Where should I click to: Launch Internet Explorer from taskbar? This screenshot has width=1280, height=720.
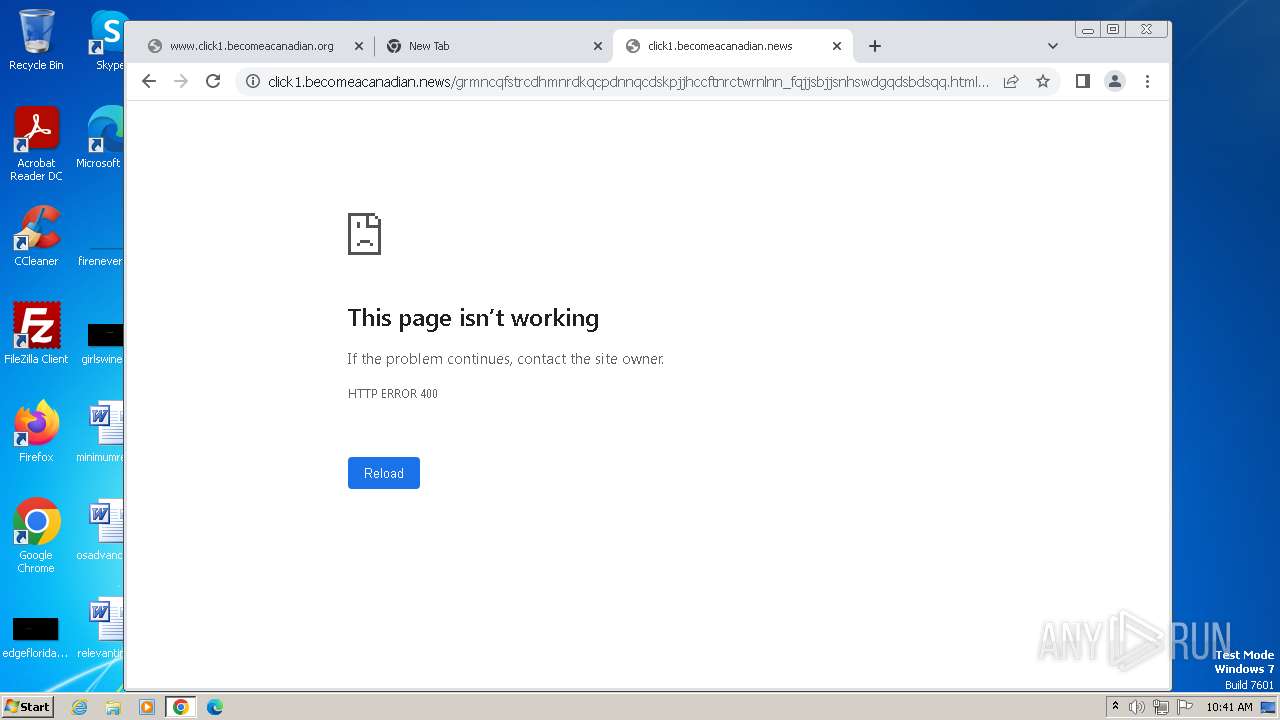click(79, 707)
